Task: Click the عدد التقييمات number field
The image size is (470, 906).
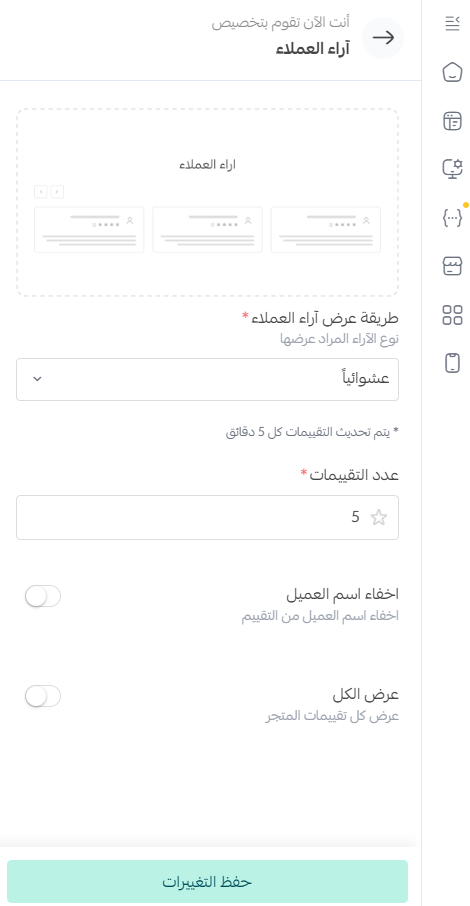Action: [207, 517]
